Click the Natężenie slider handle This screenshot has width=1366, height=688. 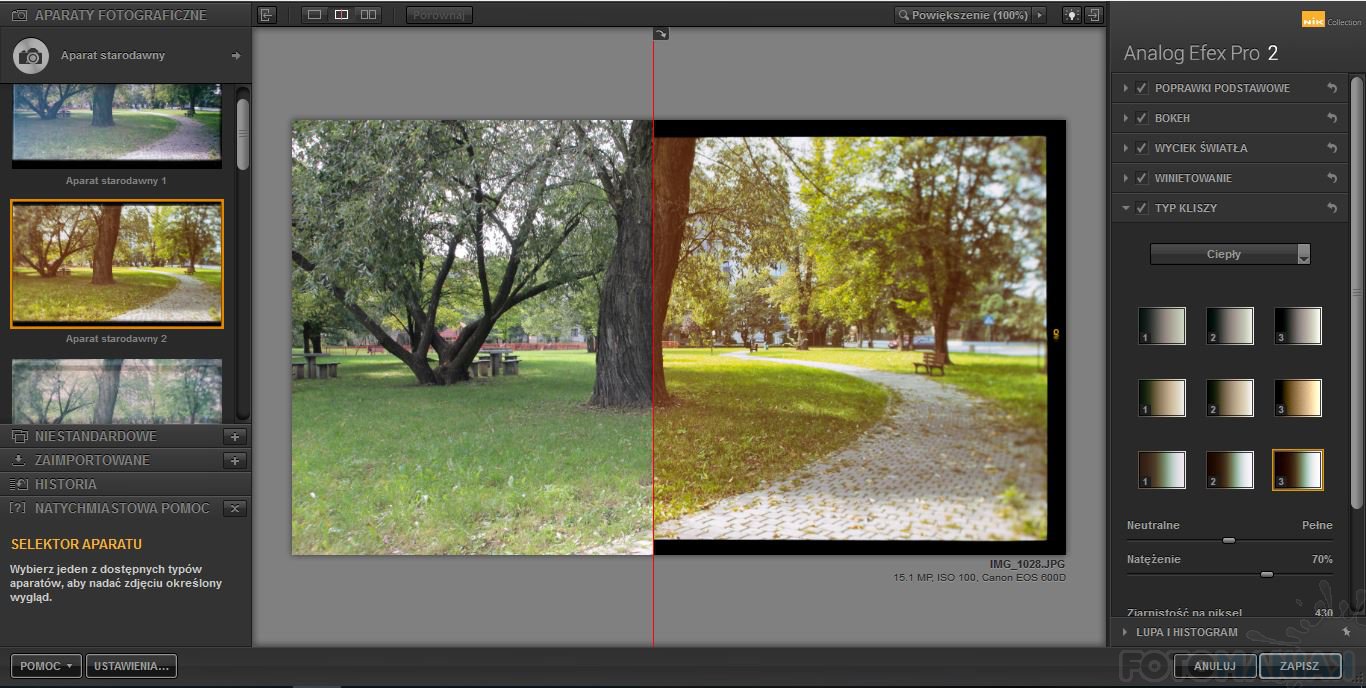pyautogui.click(x=1267, y=574)
